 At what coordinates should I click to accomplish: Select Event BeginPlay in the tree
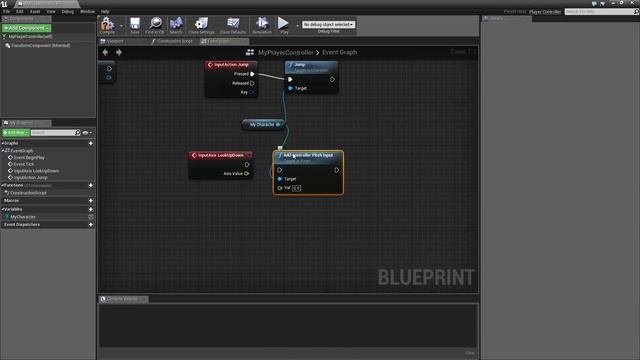(29, 158)
